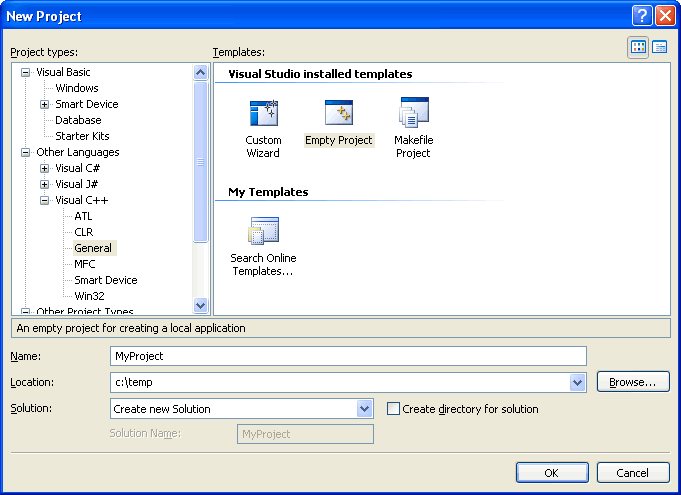Select General under Visual C++
This screenshot has width=681, height=495.
(x=93, y=248)
